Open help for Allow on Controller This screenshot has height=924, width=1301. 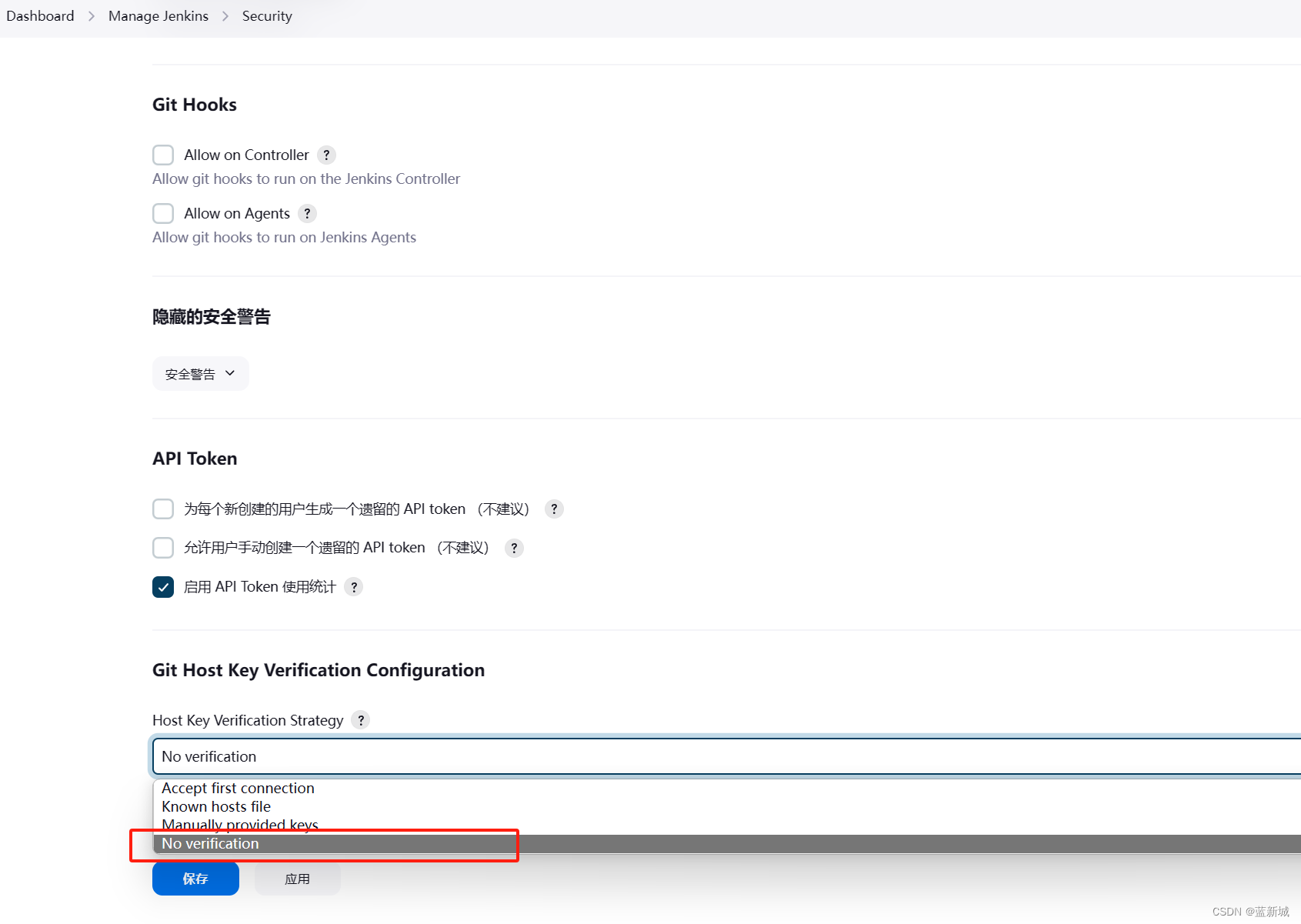click(x=326, y=155)
